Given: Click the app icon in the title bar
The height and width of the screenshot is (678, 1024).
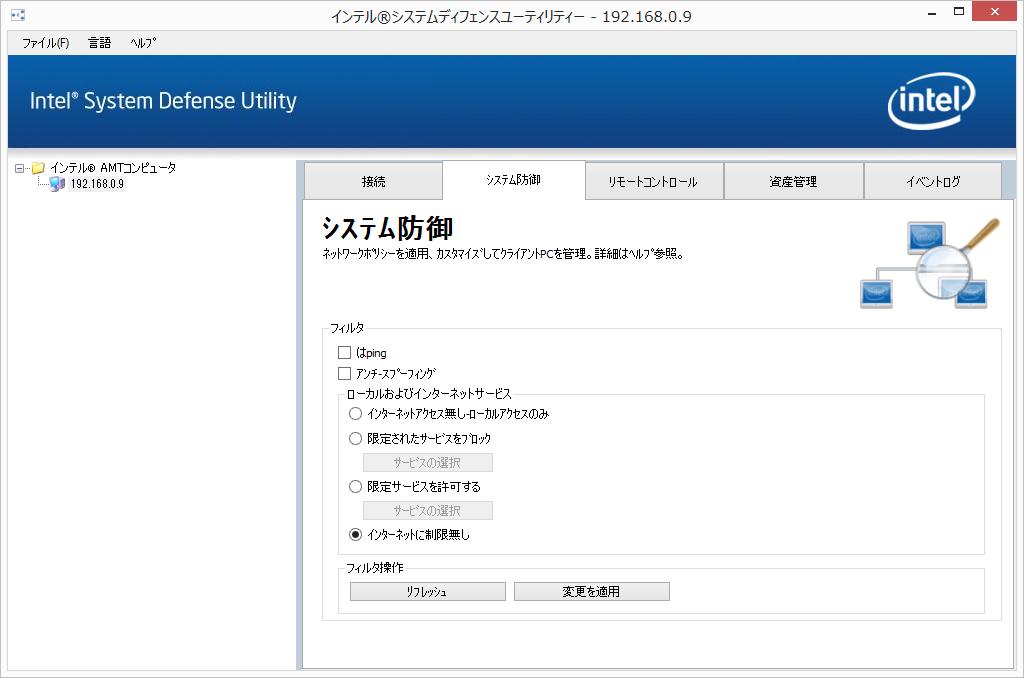Looking at the screenshot, I should tap(18, 14).
